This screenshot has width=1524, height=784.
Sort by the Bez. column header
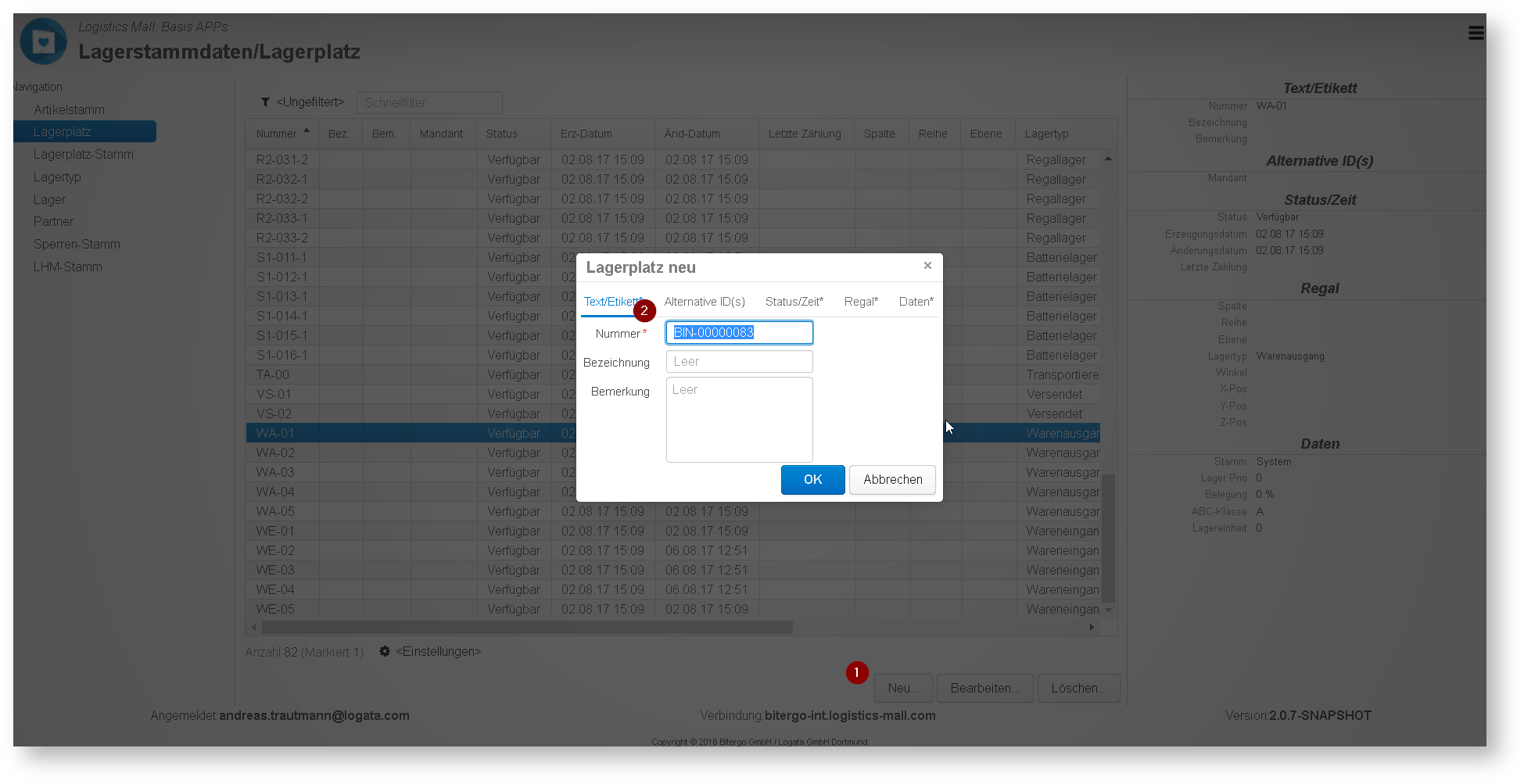(339, 134)
